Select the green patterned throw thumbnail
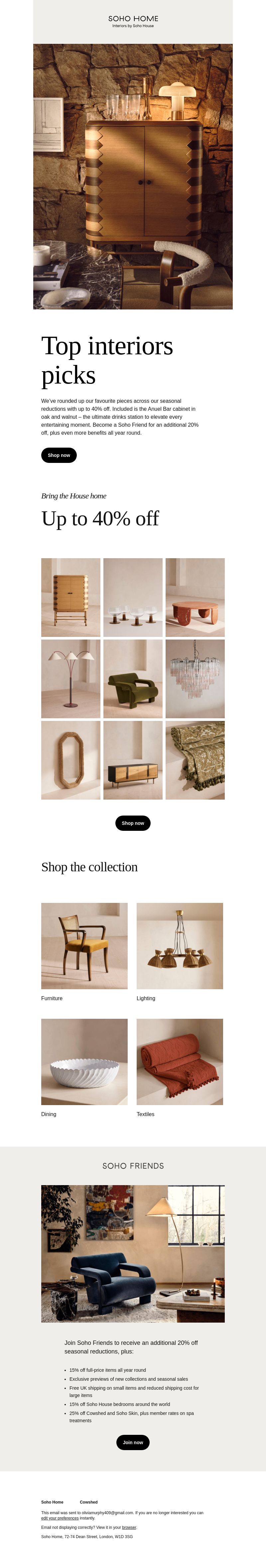 pos(195,760)
